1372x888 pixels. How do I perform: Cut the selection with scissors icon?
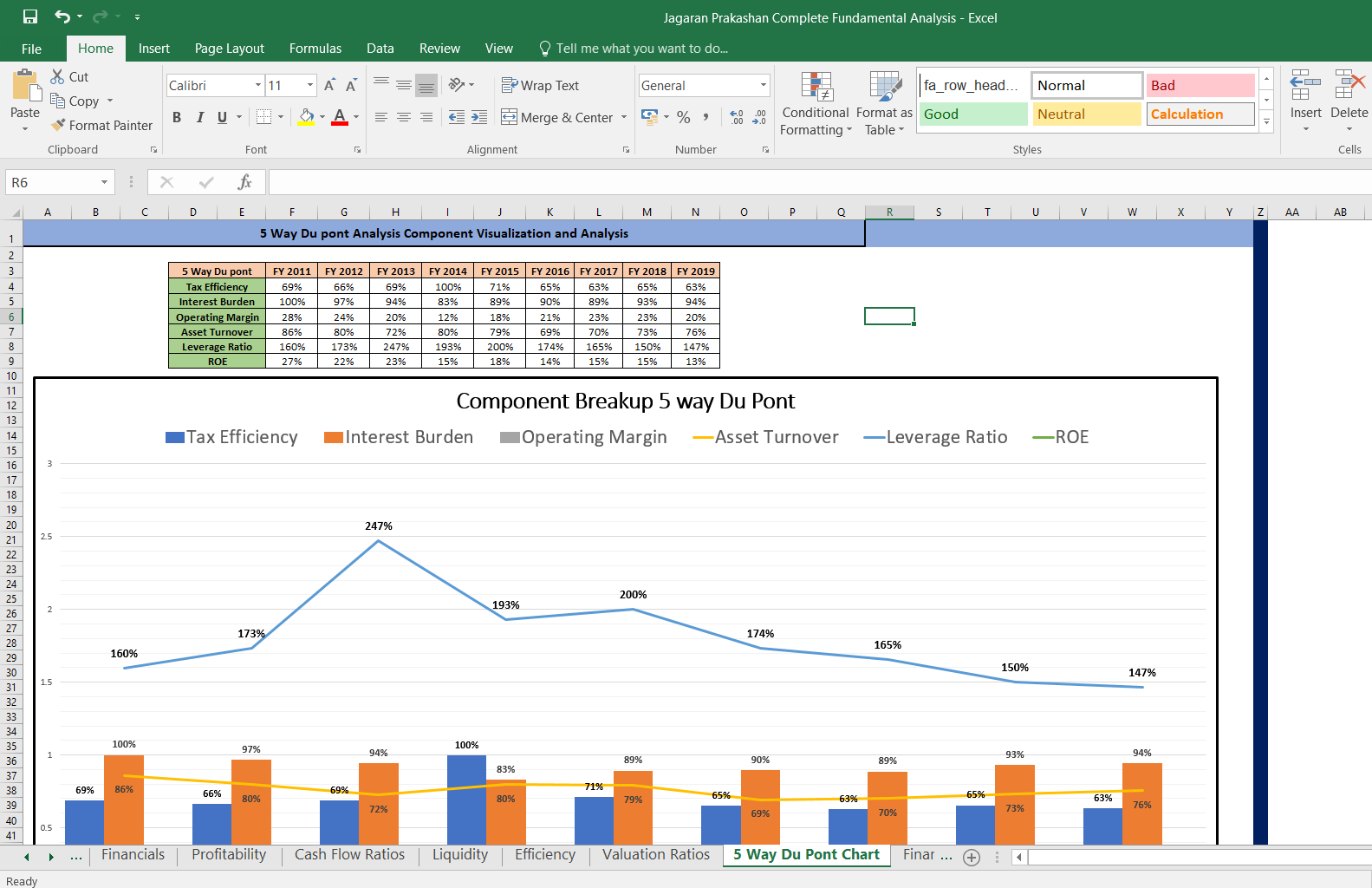(x=58, y=76)
